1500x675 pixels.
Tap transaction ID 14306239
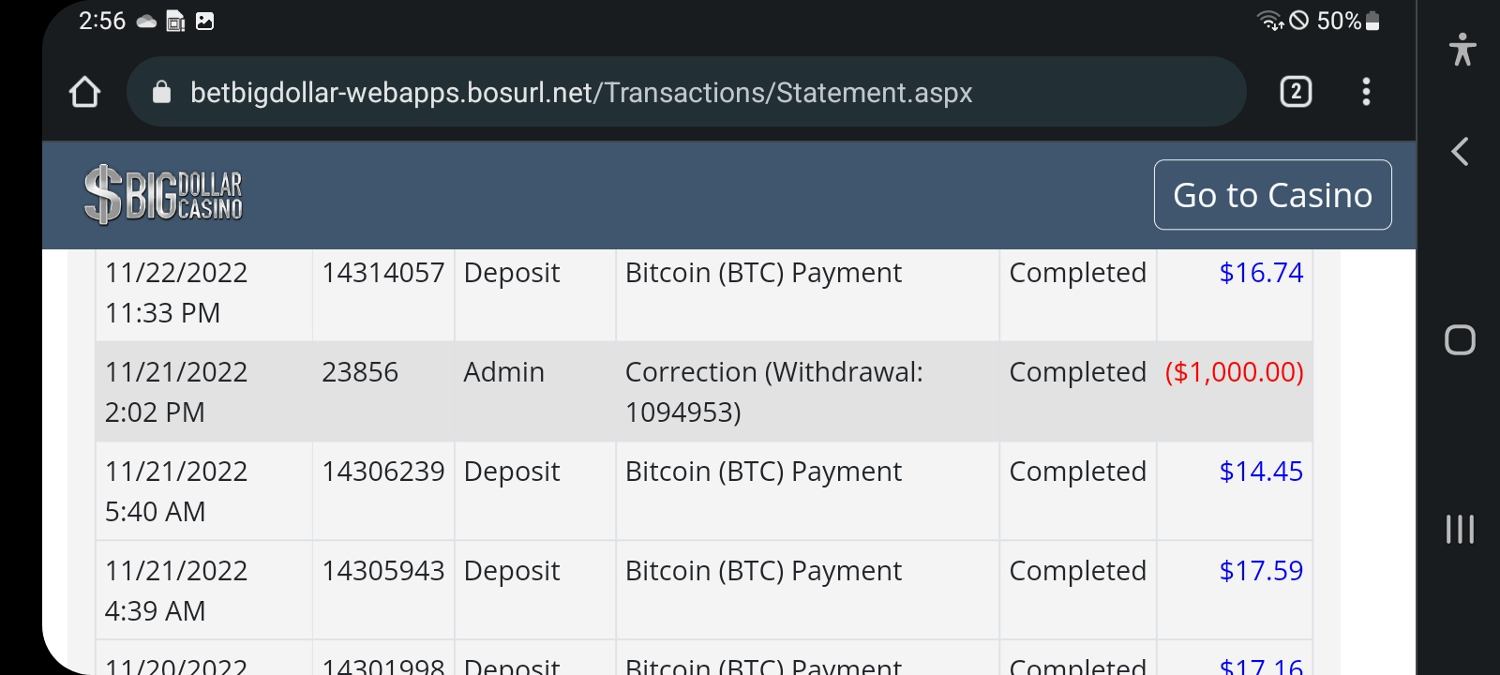(383, 471)
